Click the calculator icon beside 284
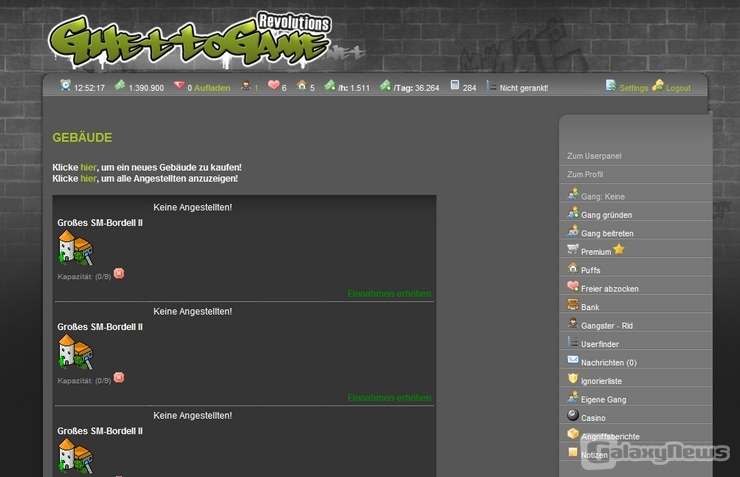The width and height of the screenshot is (740, 477). (454, 85)
